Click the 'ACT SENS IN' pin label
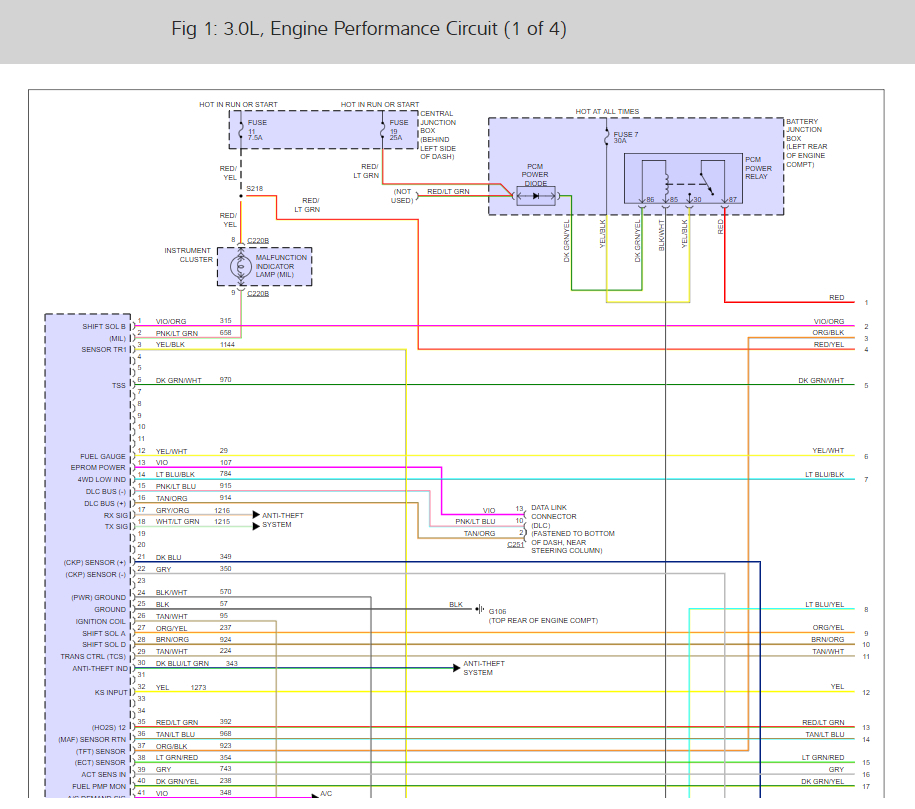The width and height of the screenshot is (915, 809). coord(103,775)
